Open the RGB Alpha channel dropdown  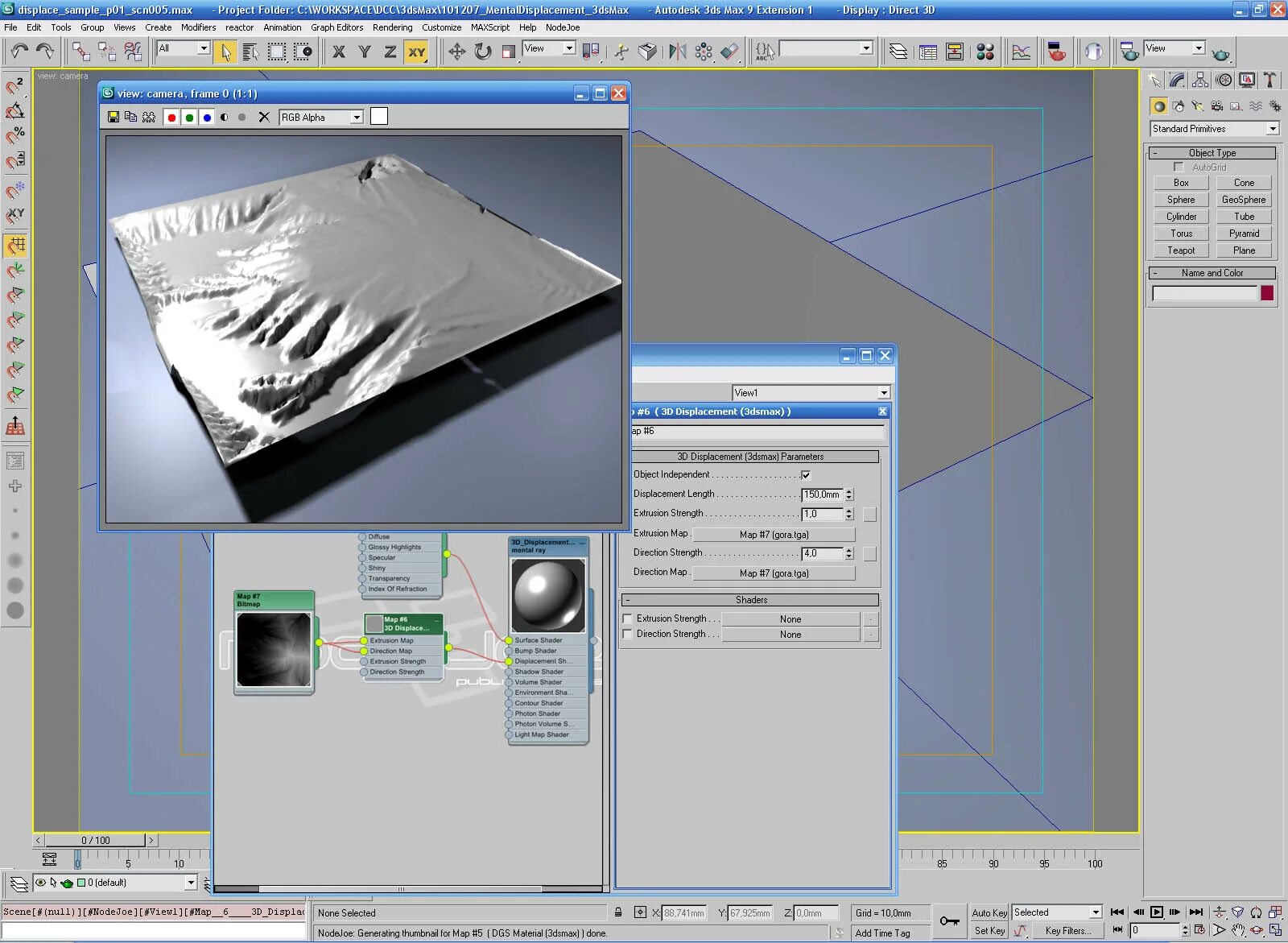356,118
